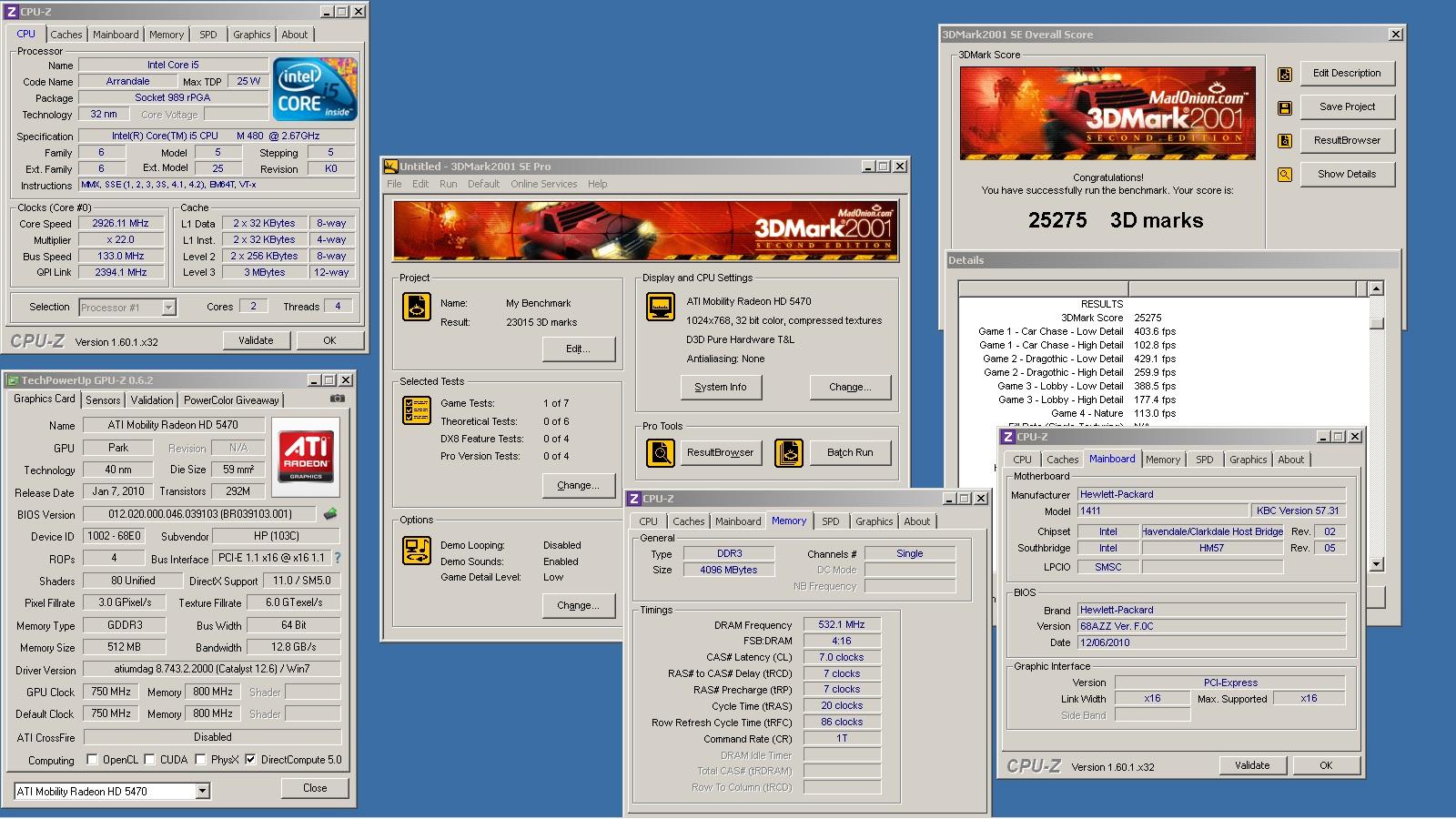Click the Save Project button
The image size is (1456, 819).
point(1347,106)
